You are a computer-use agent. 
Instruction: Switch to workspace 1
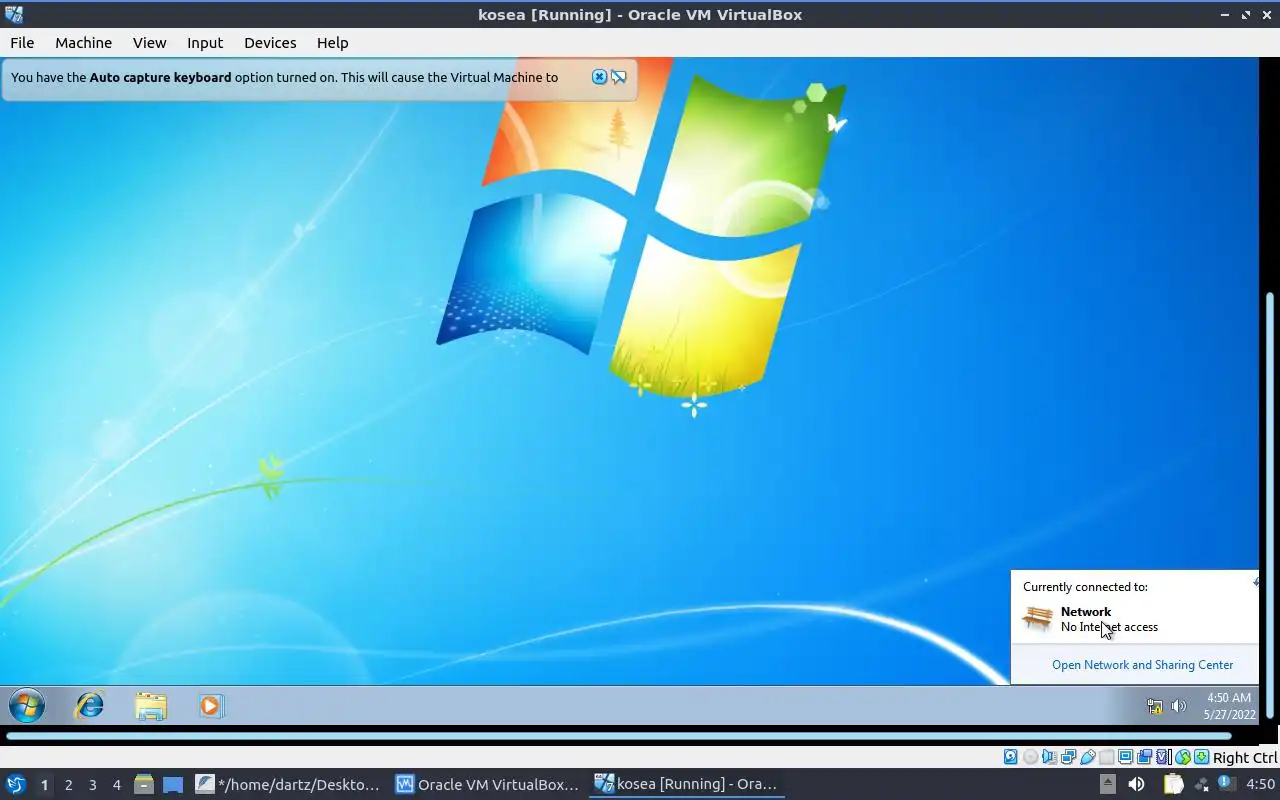pyautogui.click(x=44, y=785)
